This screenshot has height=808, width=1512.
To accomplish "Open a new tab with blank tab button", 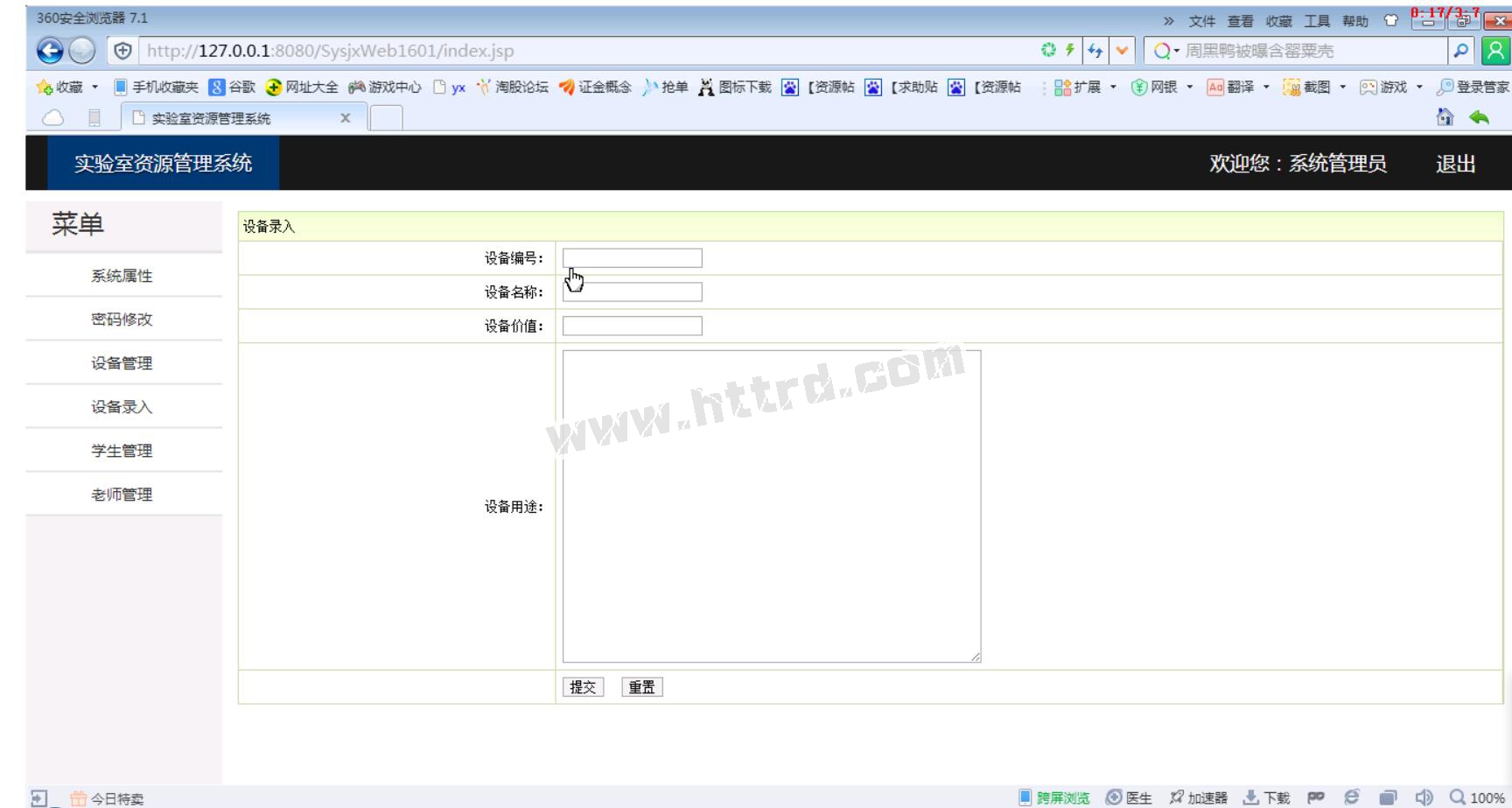I will click(x=387, y=118).
